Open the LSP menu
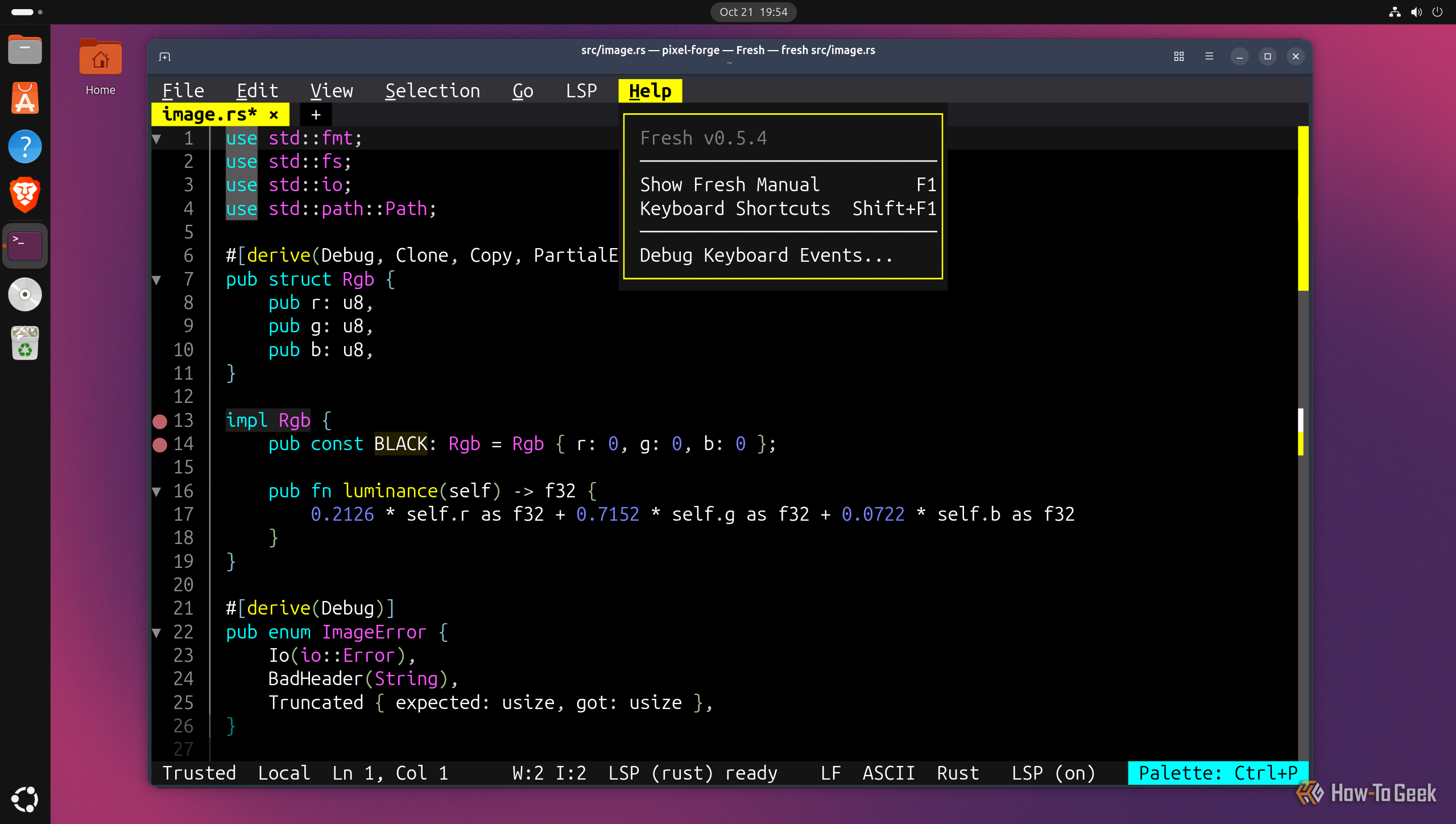The width and height of the screenshot is (1456, 824). click(x=581, y=91)
